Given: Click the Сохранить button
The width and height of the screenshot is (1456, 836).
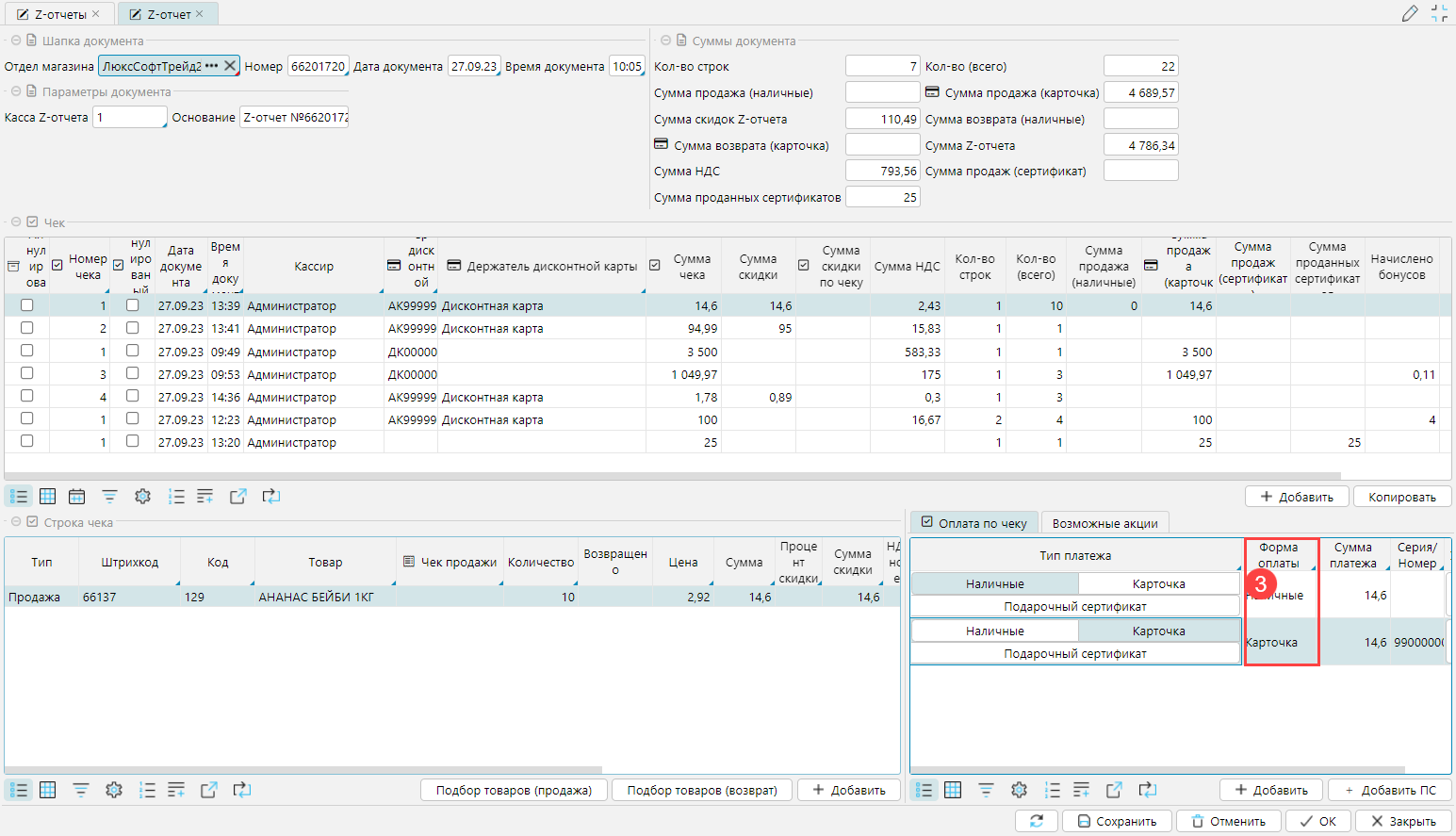Looking at the screenshot, I should click(1117, 821).
